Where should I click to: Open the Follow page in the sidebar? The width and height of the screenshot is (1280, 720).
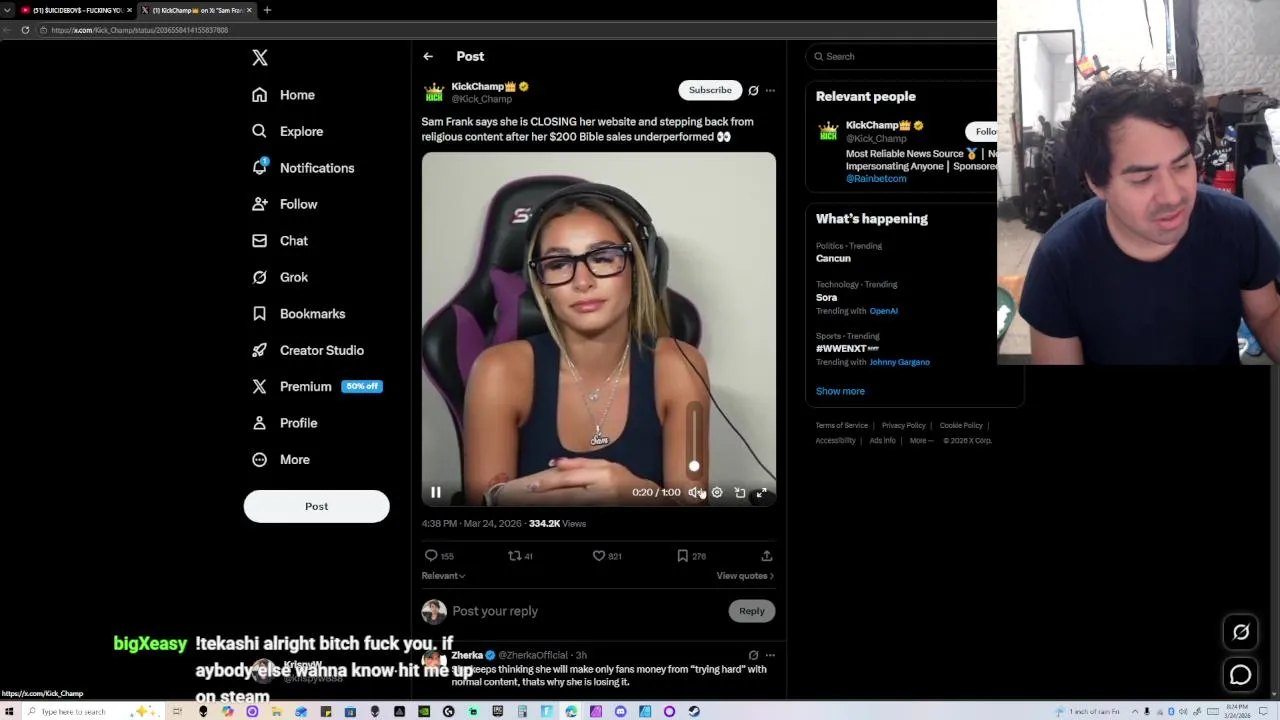[285, 204]
